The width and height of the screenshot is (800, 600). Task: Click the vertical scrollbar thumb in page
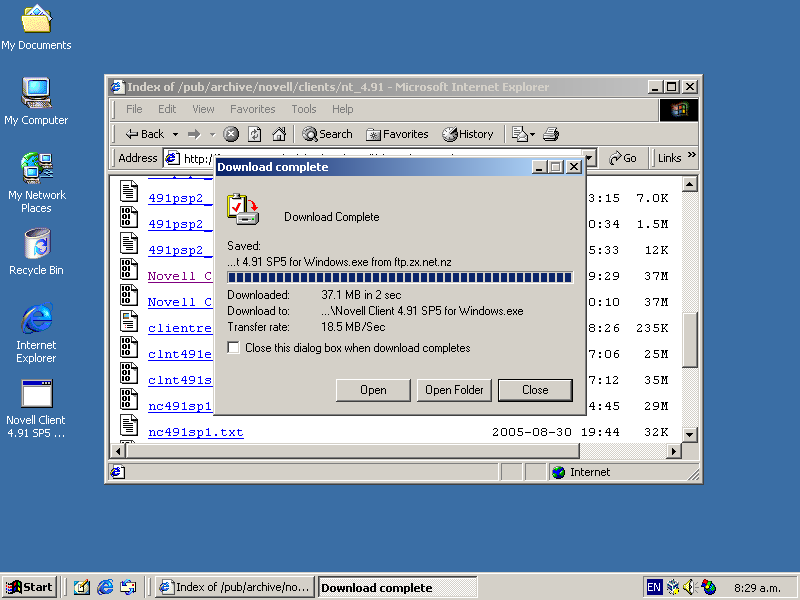coord(689,340)
